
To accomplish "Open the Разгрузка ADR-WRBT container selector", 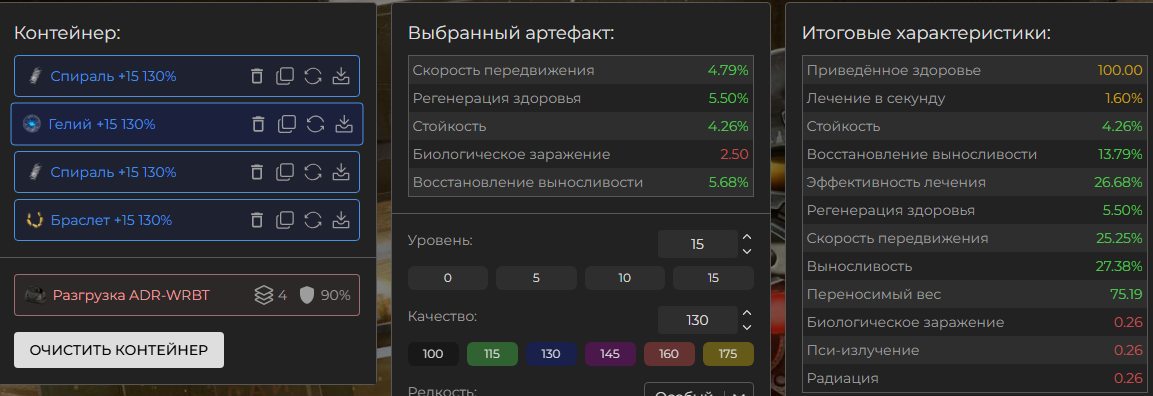I will coord(187,295).
